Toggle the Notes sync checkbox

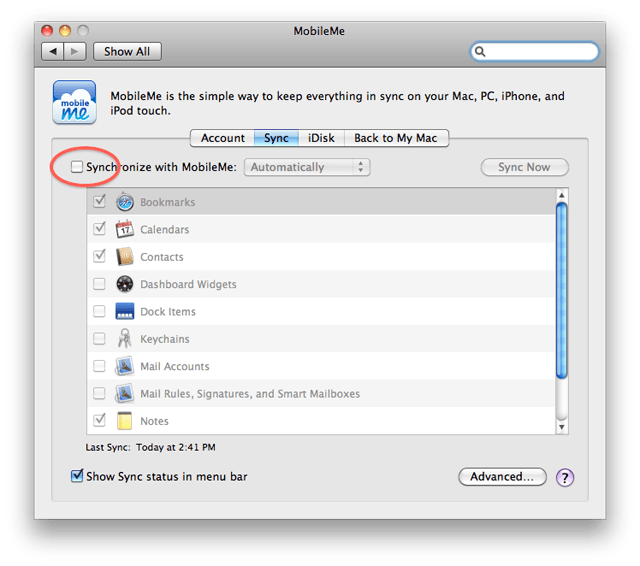(x=99, y=420)
